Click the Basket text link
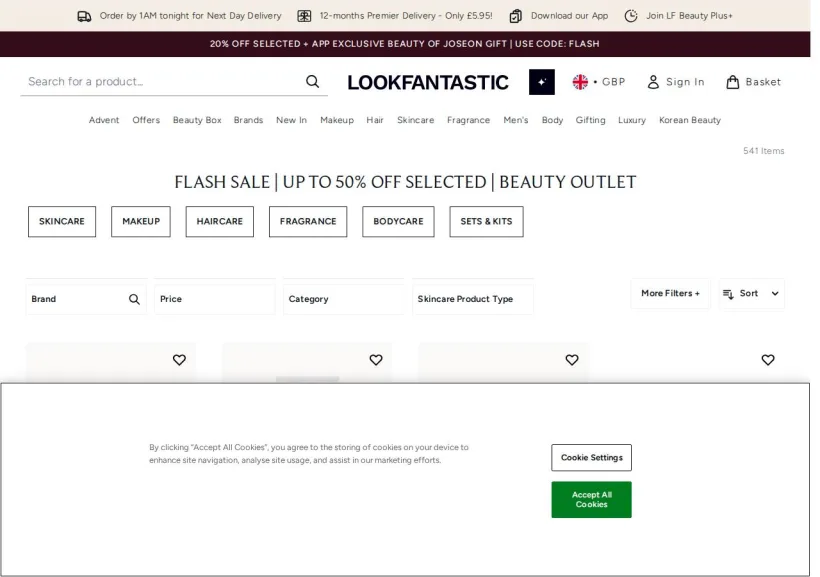 tap(763, 82)
